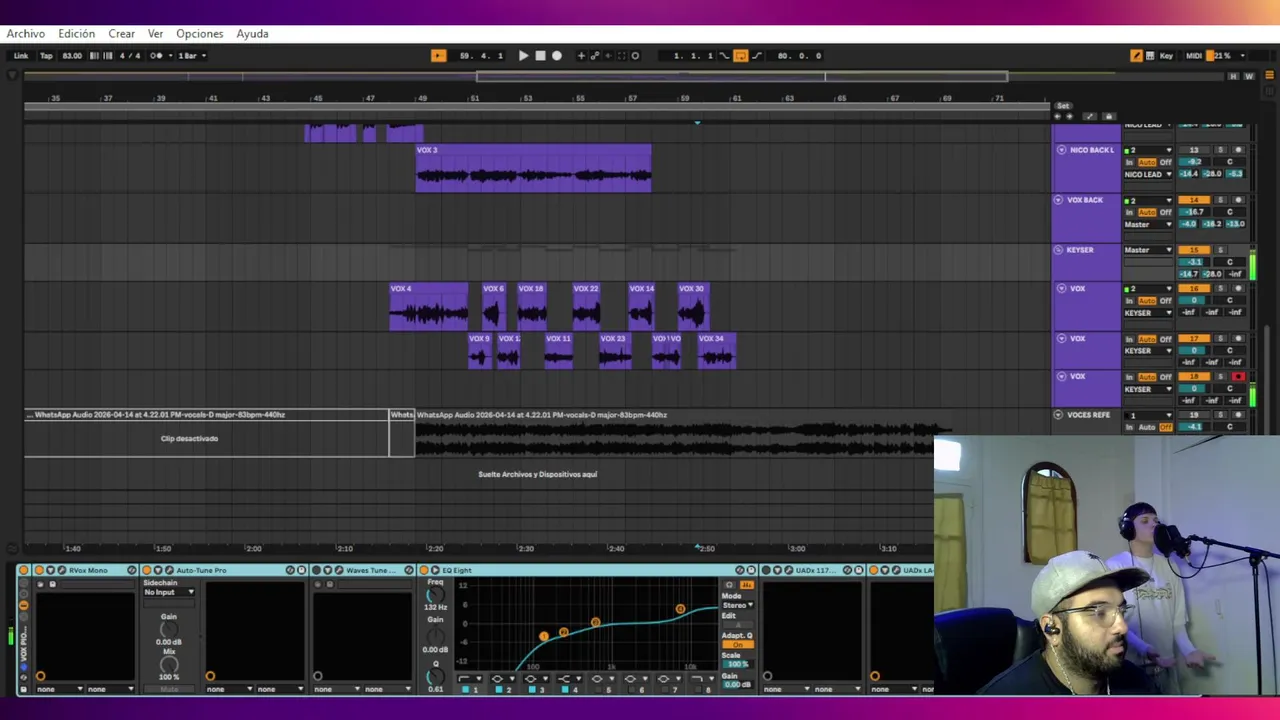Image resolution: width=1280 pixels, height=720 pixels.
Task: Select the VOX 4 audio clip
Action: pyautogui.click(x=428, y=307)
